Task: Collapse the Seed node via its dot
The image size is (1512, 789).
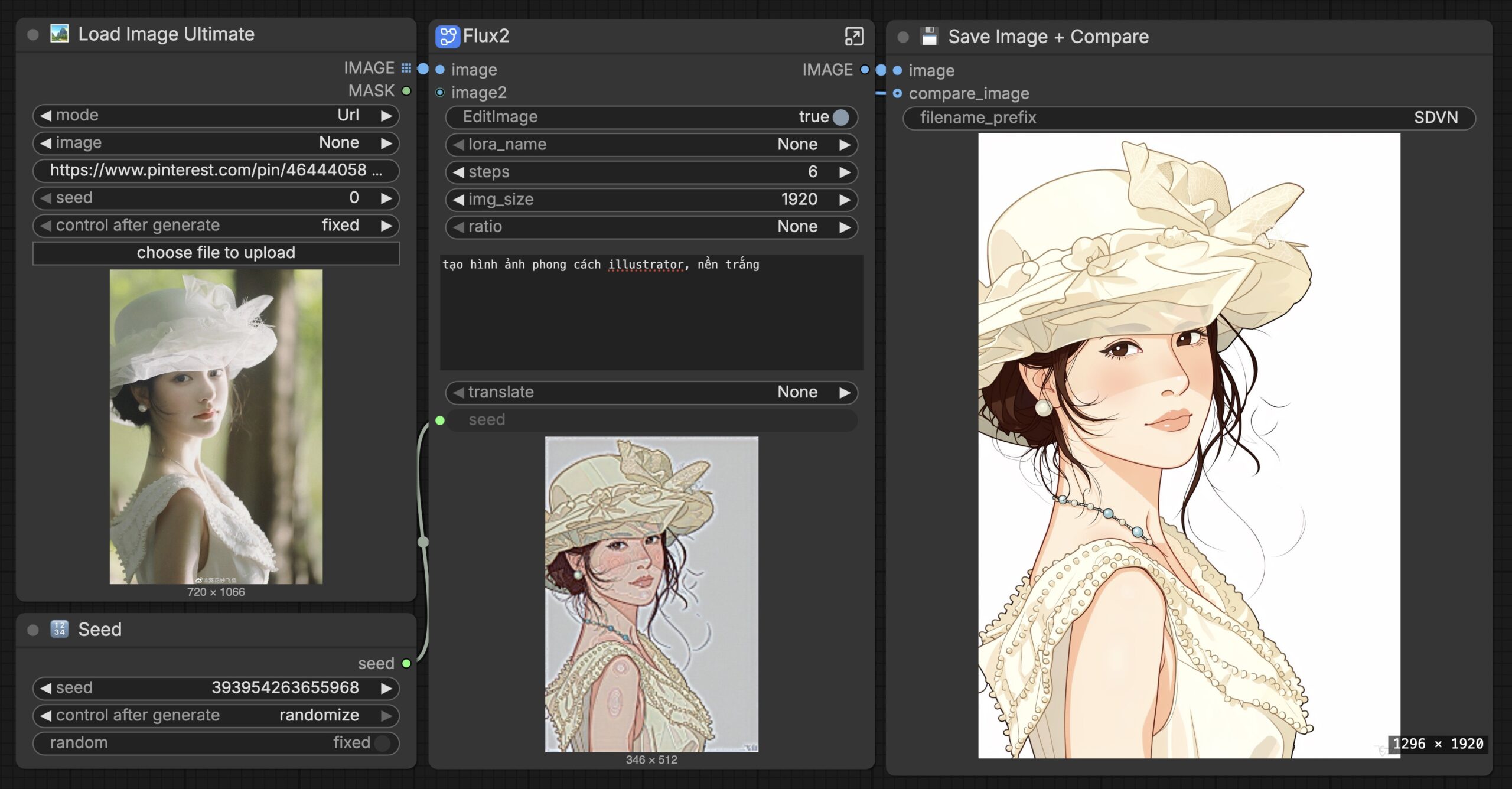Action: (33, 630)
